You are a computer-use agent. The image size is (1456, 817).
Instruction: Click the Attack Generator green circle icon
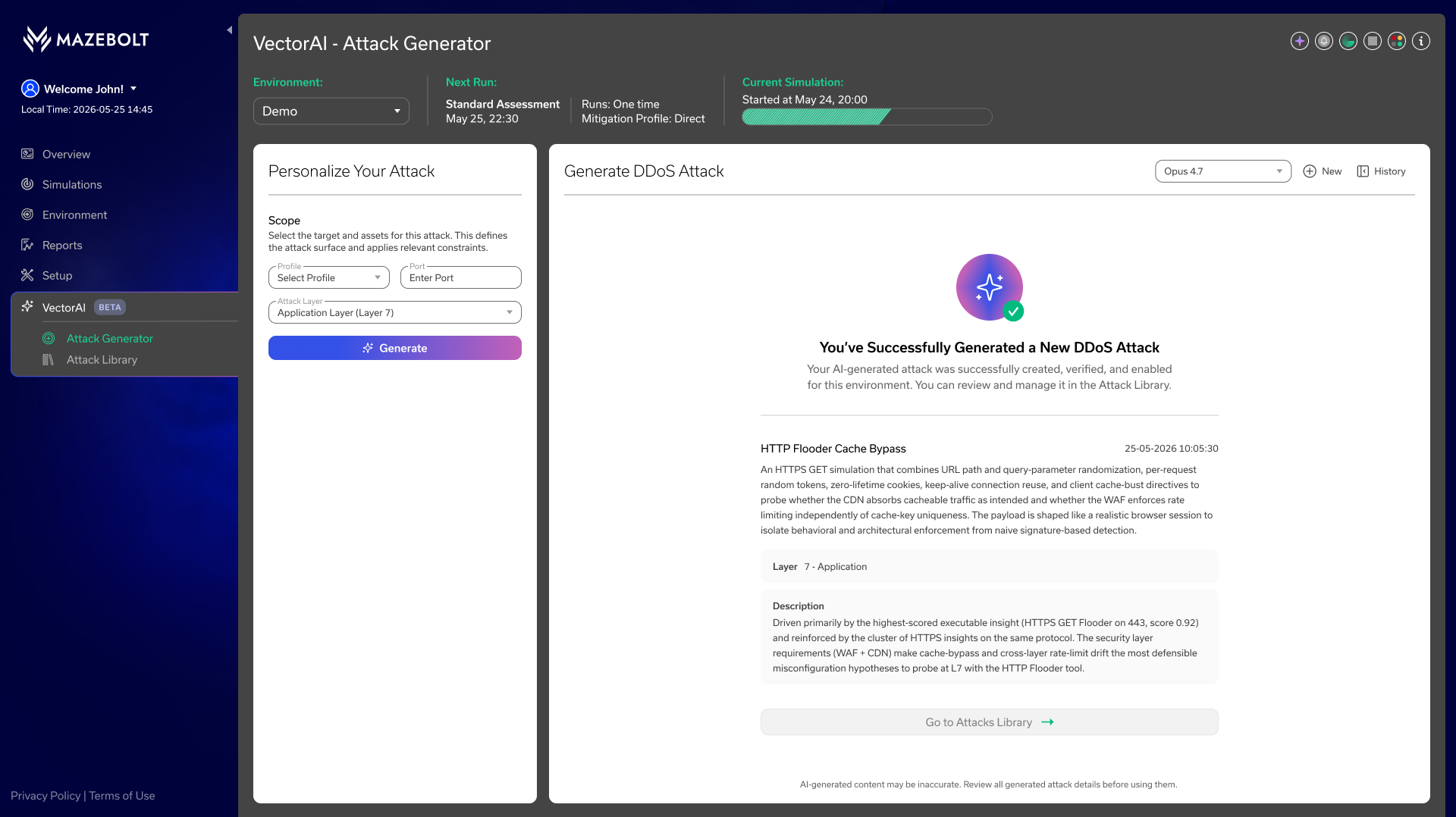[49, 338]
